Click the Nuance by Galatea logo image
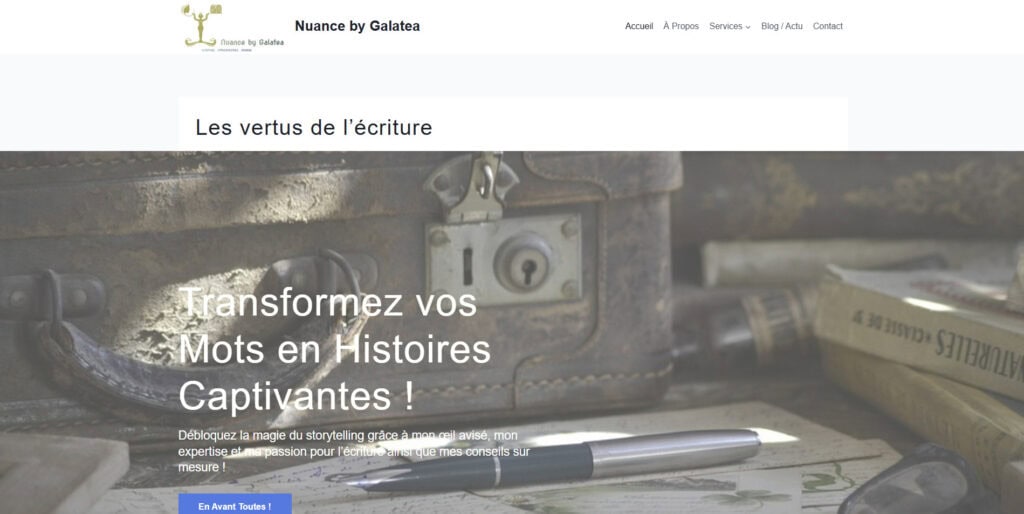 [232, 27]
